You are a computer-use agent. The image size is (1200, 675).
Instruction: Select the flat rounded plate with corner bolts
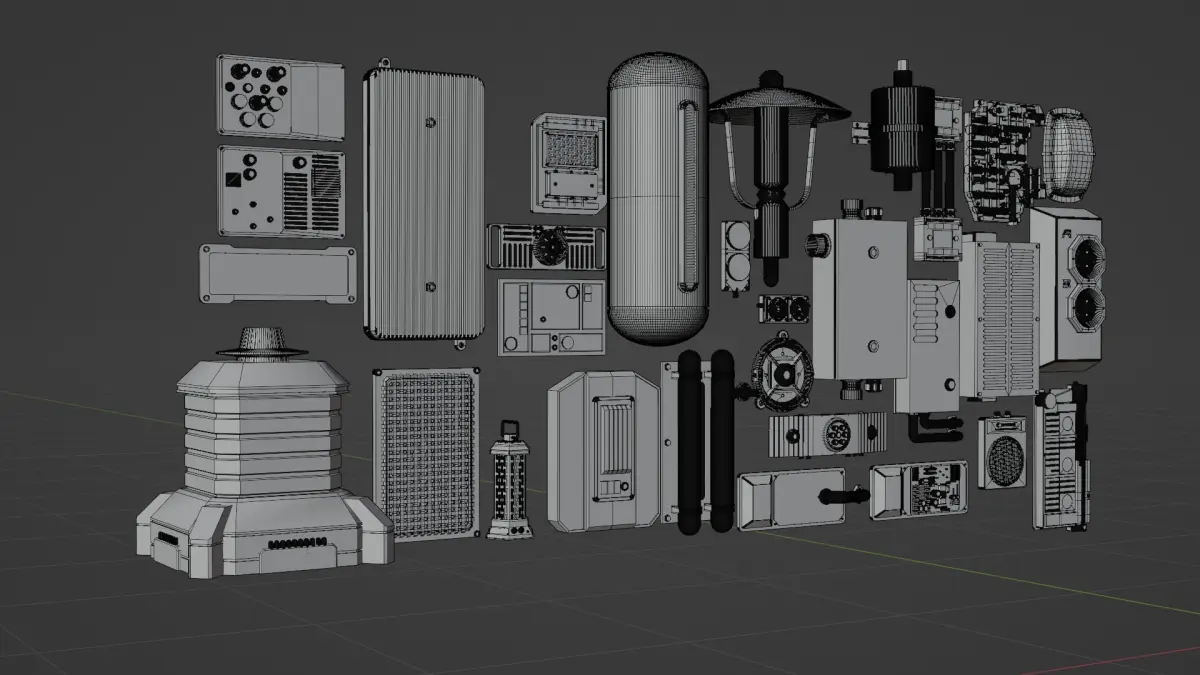point(278,273)
